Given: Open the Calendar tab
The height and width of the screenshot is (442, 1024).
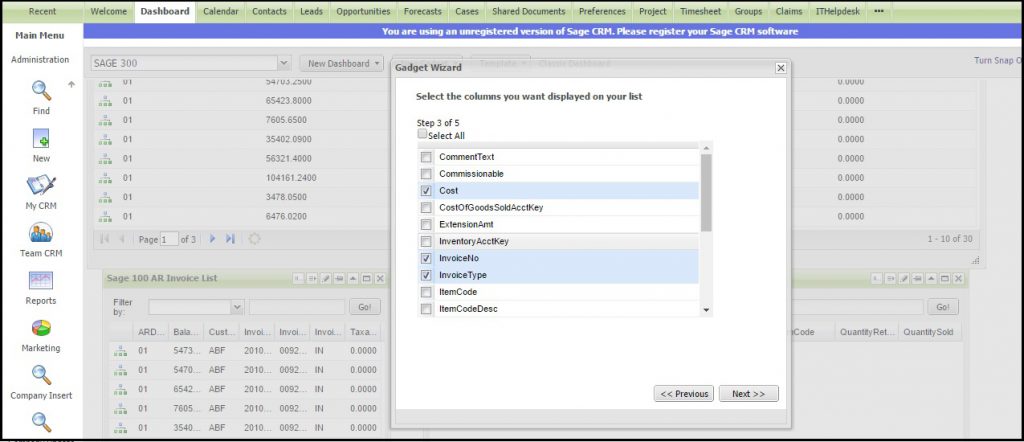Looking at the screenshot, I should pyautogui.click(x=221, y=11).
